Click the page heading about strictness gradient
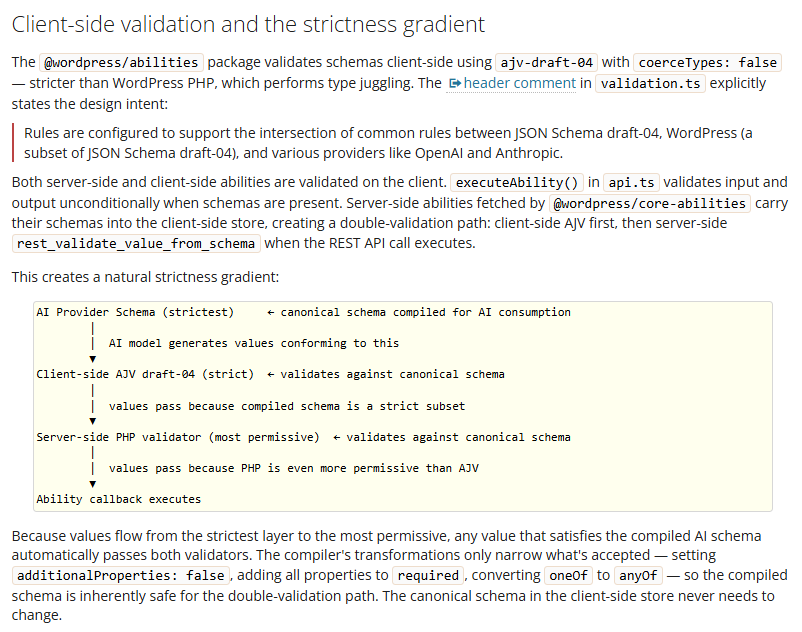802x632 pixels. pyautogui.click(x=248, y=25)
